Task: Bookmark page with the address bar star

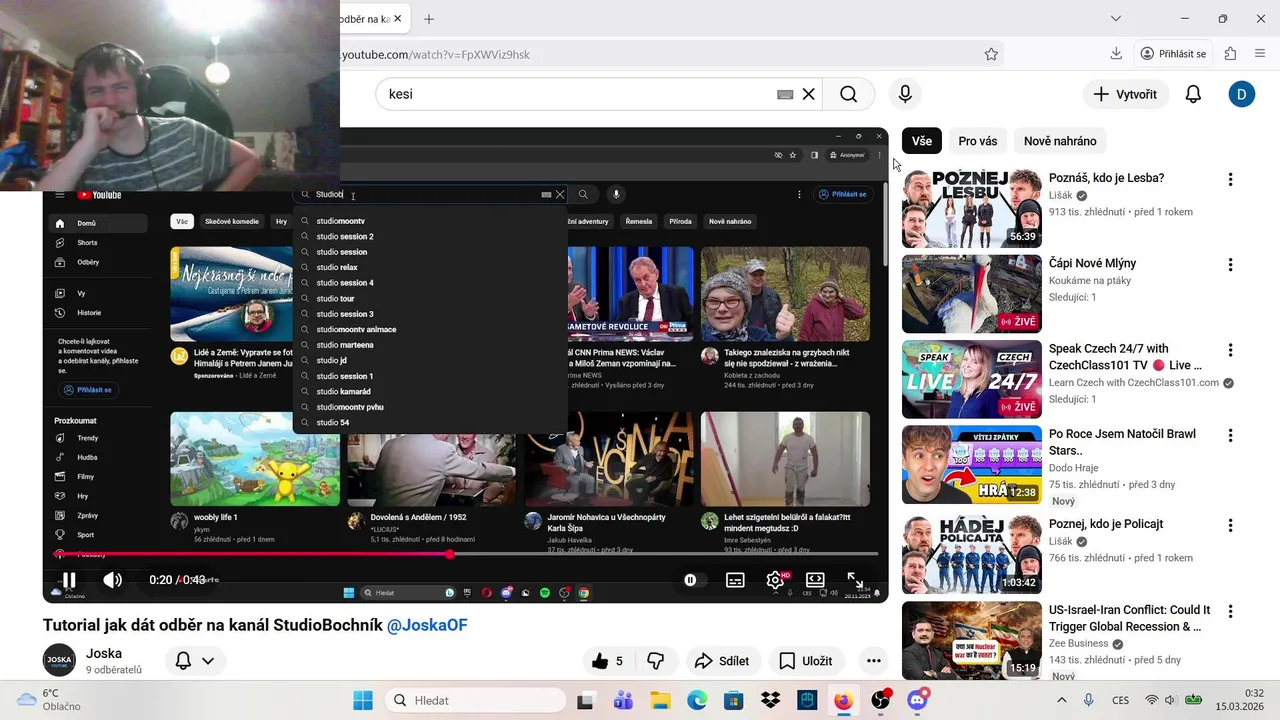Action: [x=991, y=54]
